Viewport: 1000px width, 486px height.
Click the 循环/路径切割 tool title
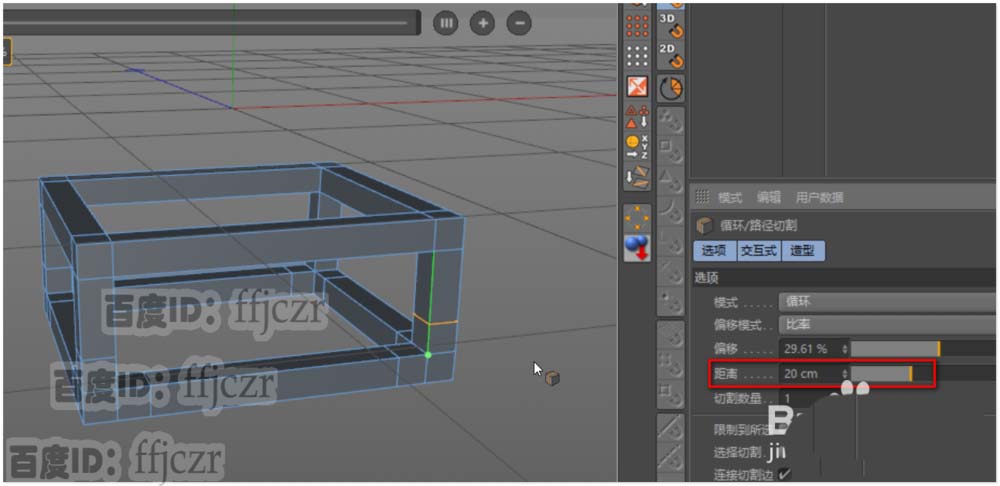tap(758, 225)
